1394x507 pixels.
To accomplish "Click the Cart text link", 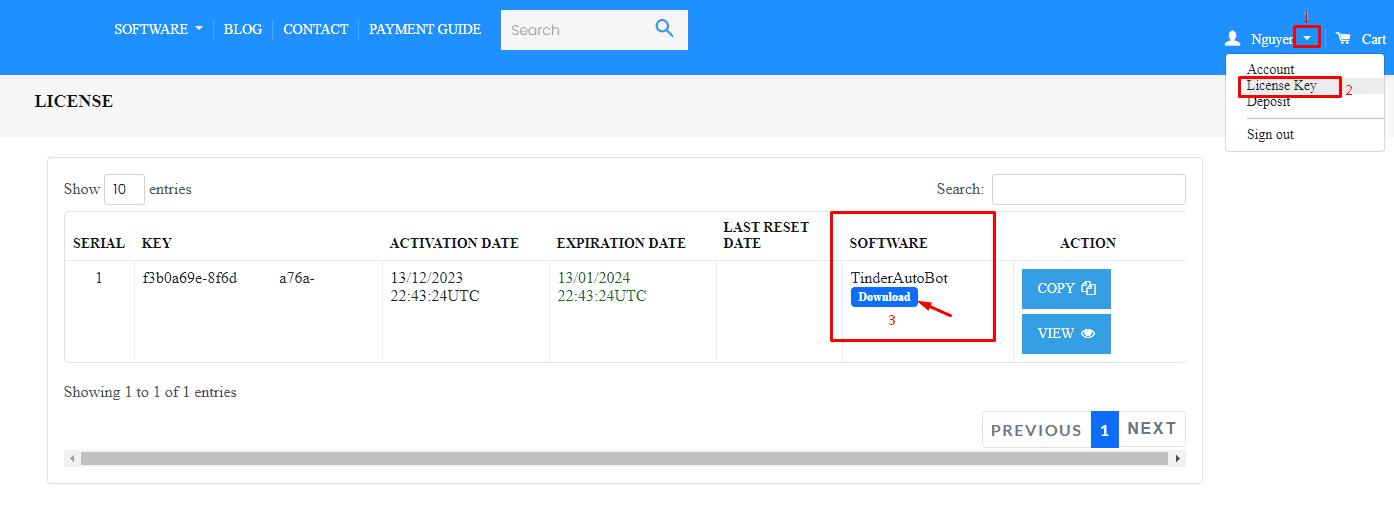I will [x=1374, y=39].
